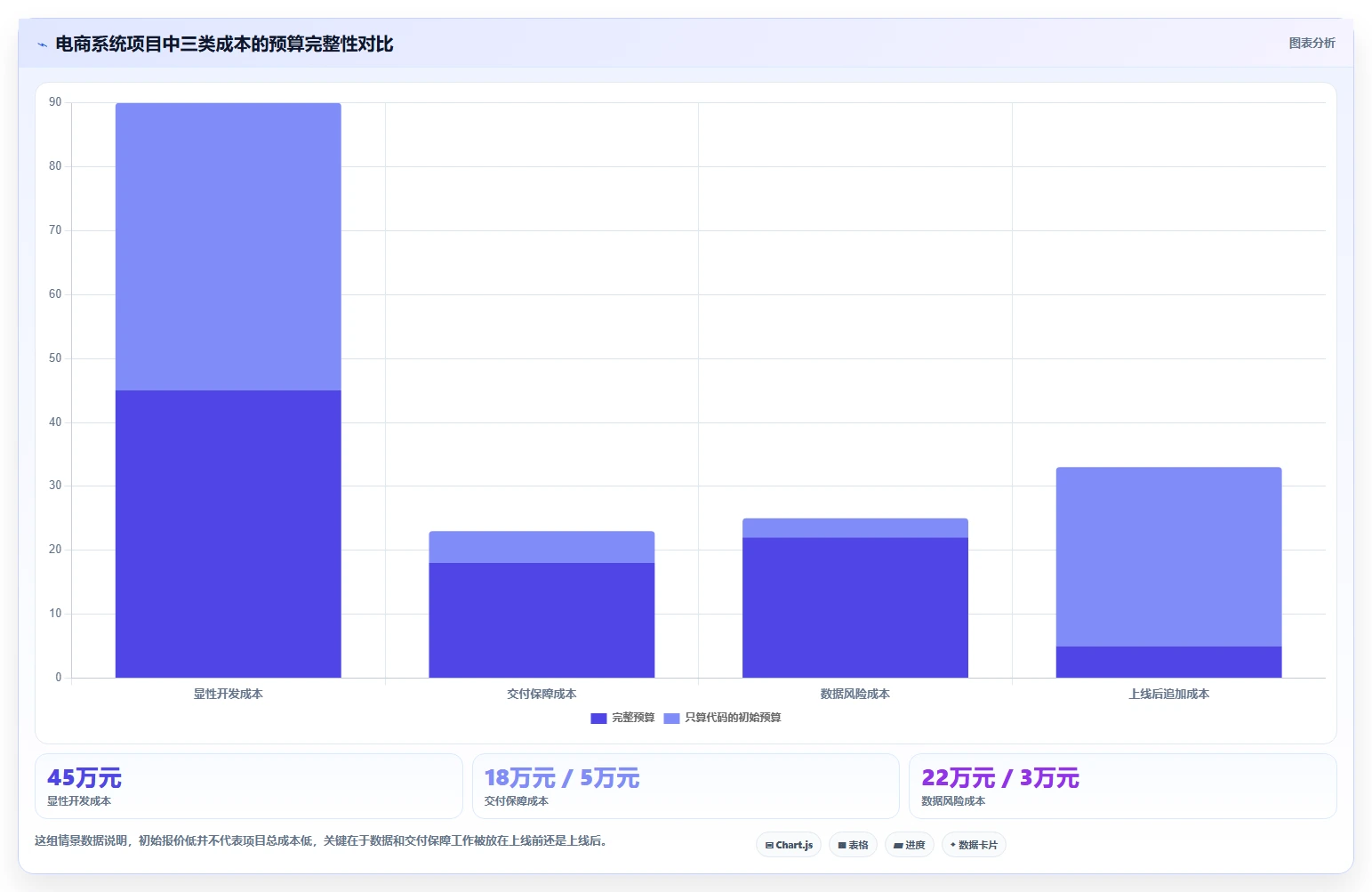This screenshot has height=892, width=1372.
Task: Click the y-axis tick label 90
Action: pos(55,102)
